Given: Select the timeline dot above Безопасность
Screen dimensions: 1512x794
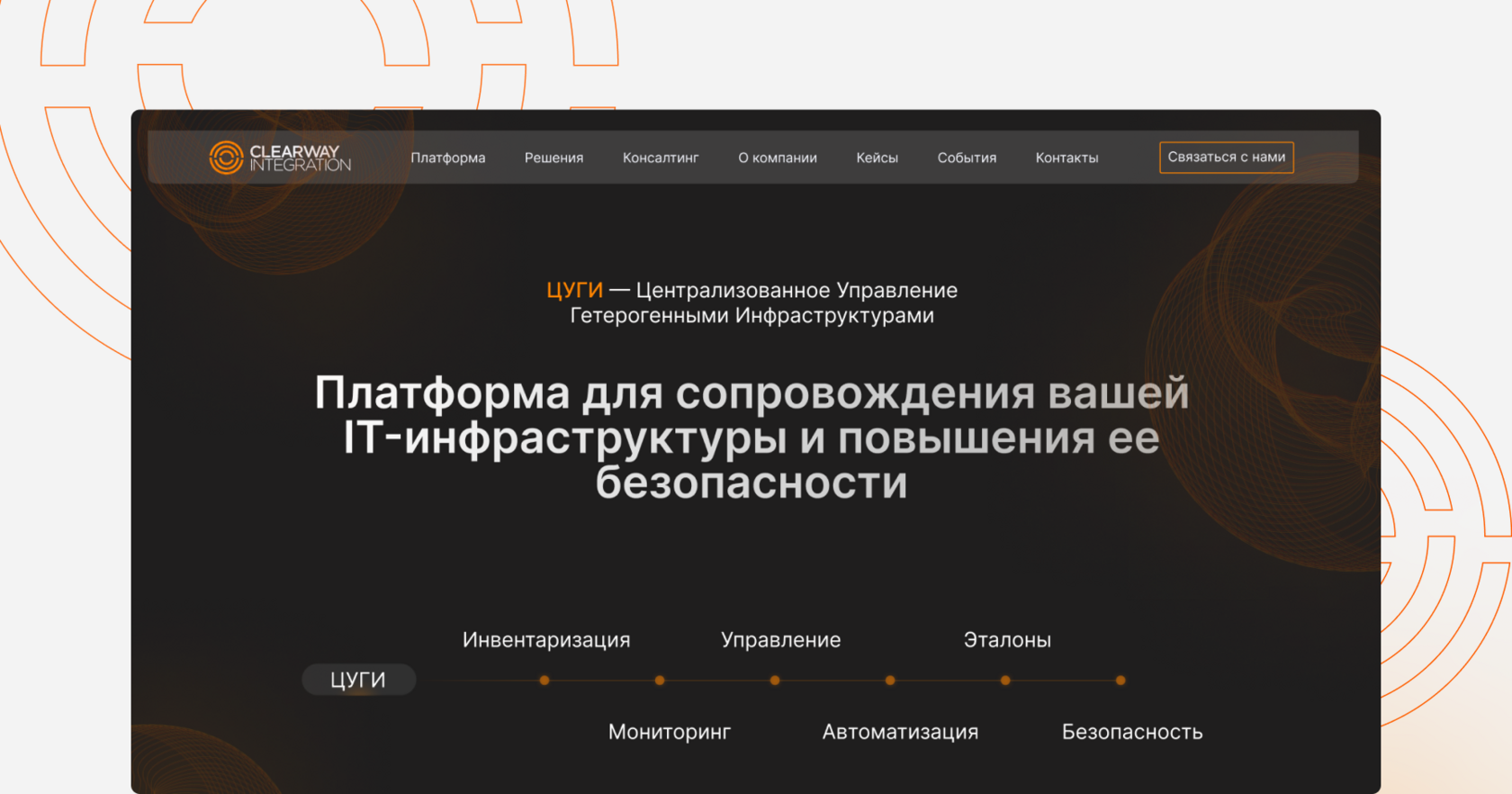Looking at the screenshot, I should coord(1120,681).
